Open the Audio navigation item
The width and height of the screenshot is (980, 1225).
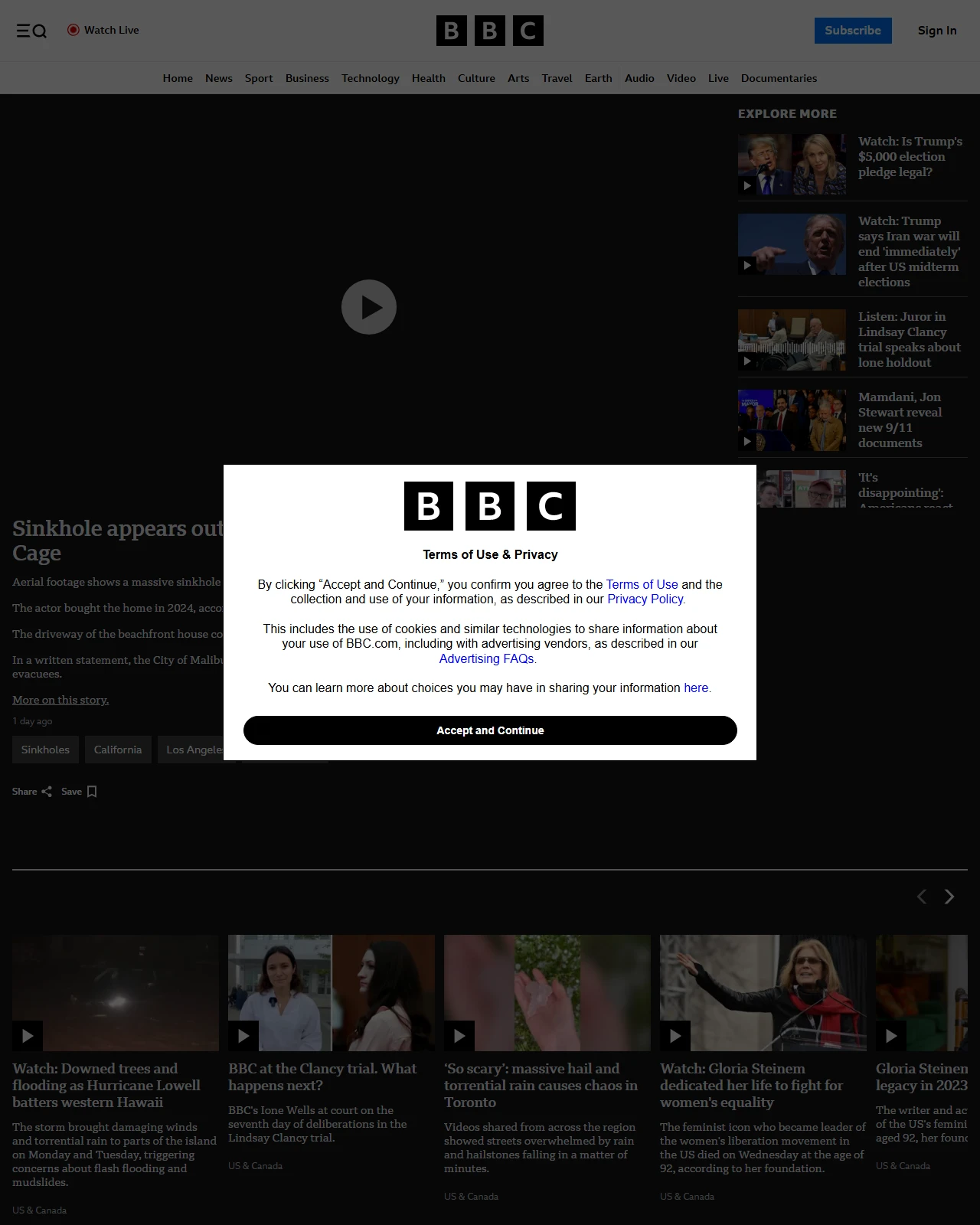click(639, 78)
